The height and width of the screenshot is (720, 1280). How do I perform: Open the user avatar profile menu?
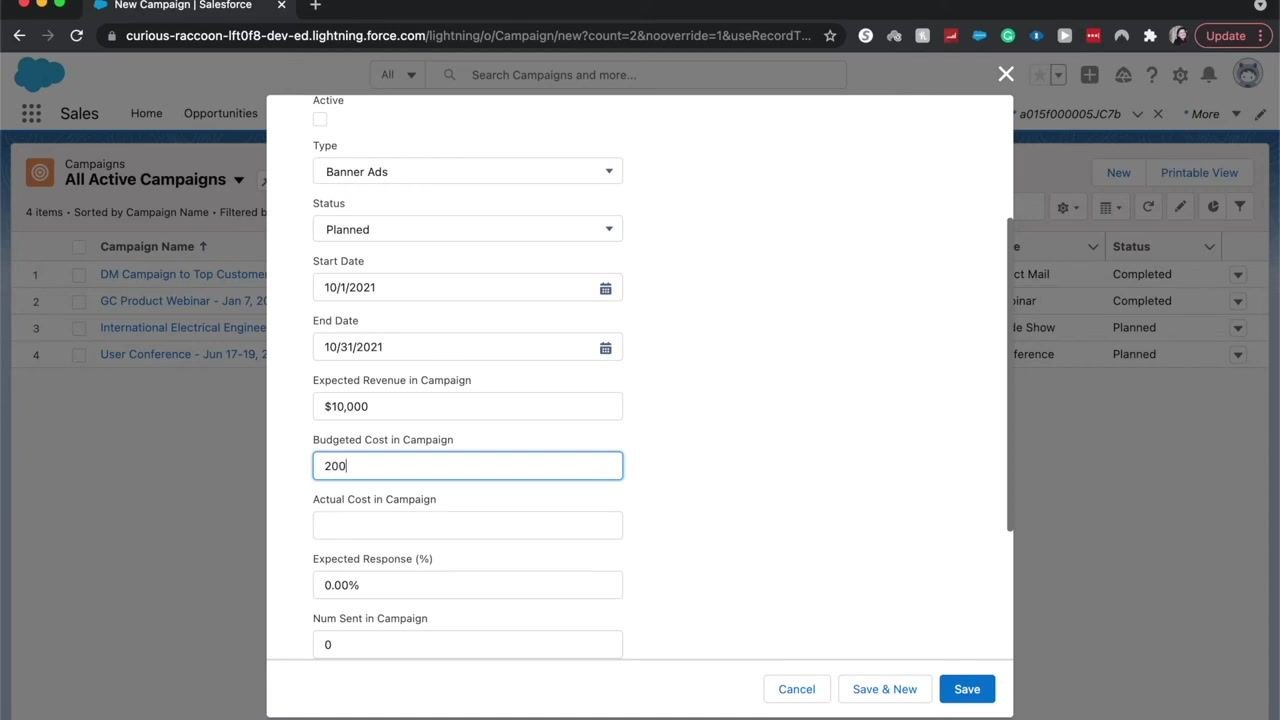(x=1247, y=74)
